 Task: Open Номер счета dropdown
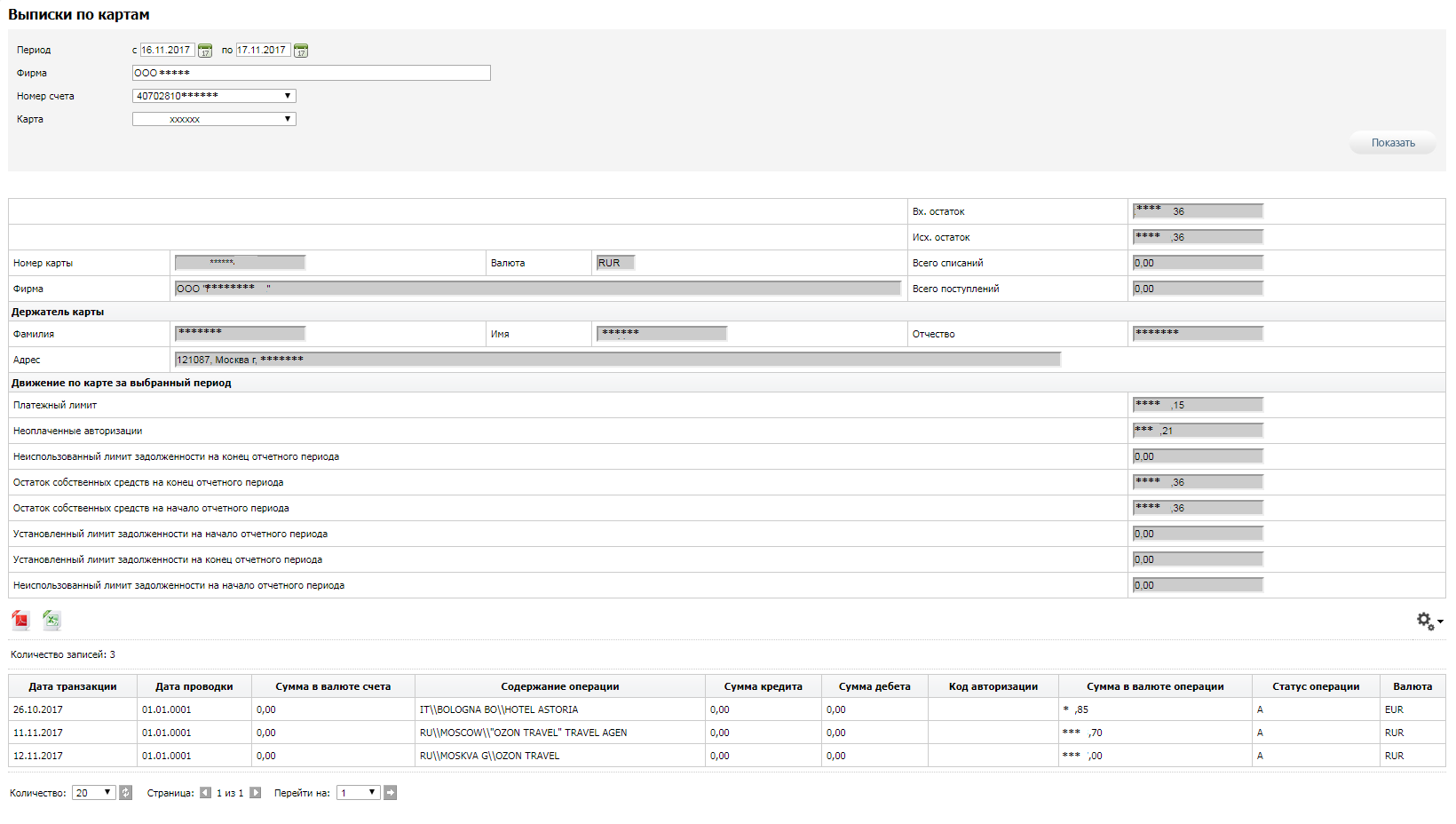point(214,96)
